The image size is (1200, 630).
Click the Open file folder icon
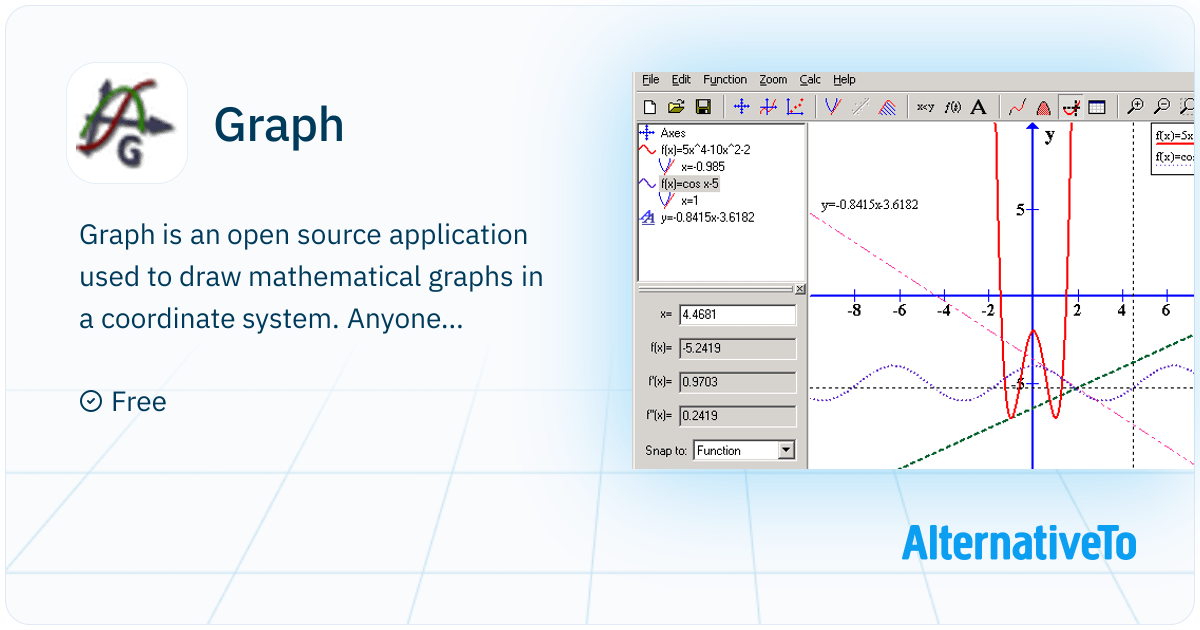point(676,107)
